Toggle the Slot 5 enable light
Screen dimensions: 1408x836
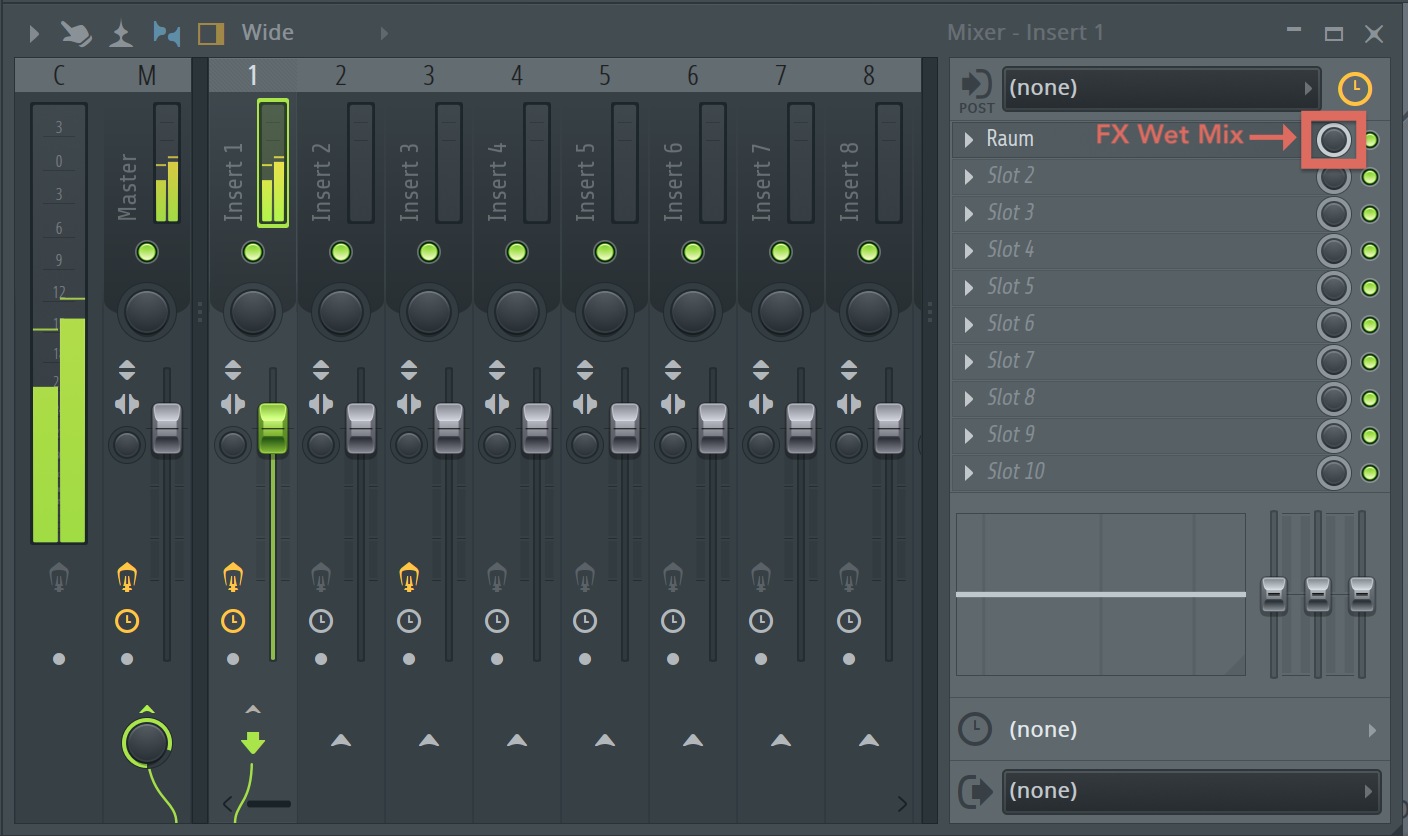pyautogui.click(x=1370, y=288)
